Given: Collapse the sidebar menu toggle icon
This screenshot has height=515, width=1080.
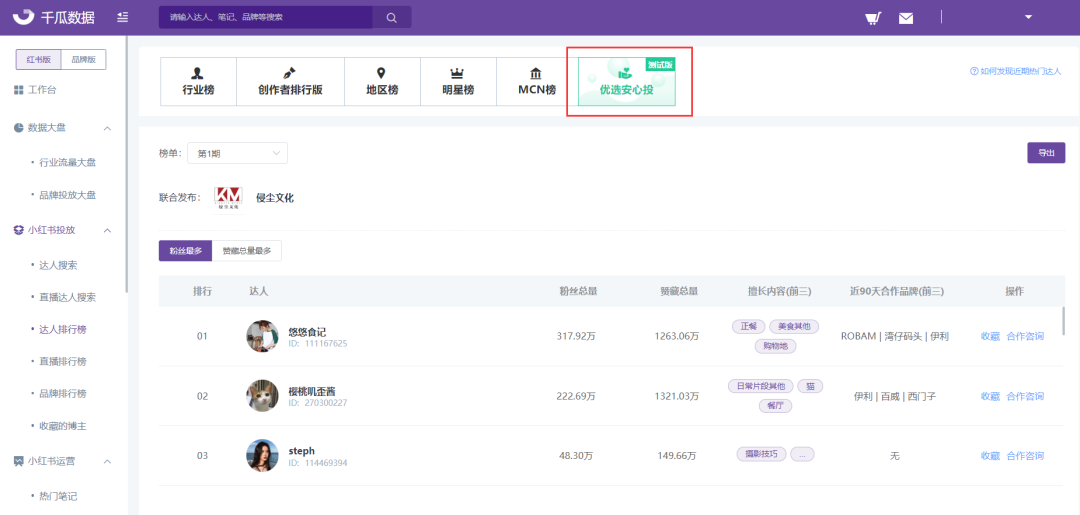Looking at the screenshot, I should [x=123, y=17].
